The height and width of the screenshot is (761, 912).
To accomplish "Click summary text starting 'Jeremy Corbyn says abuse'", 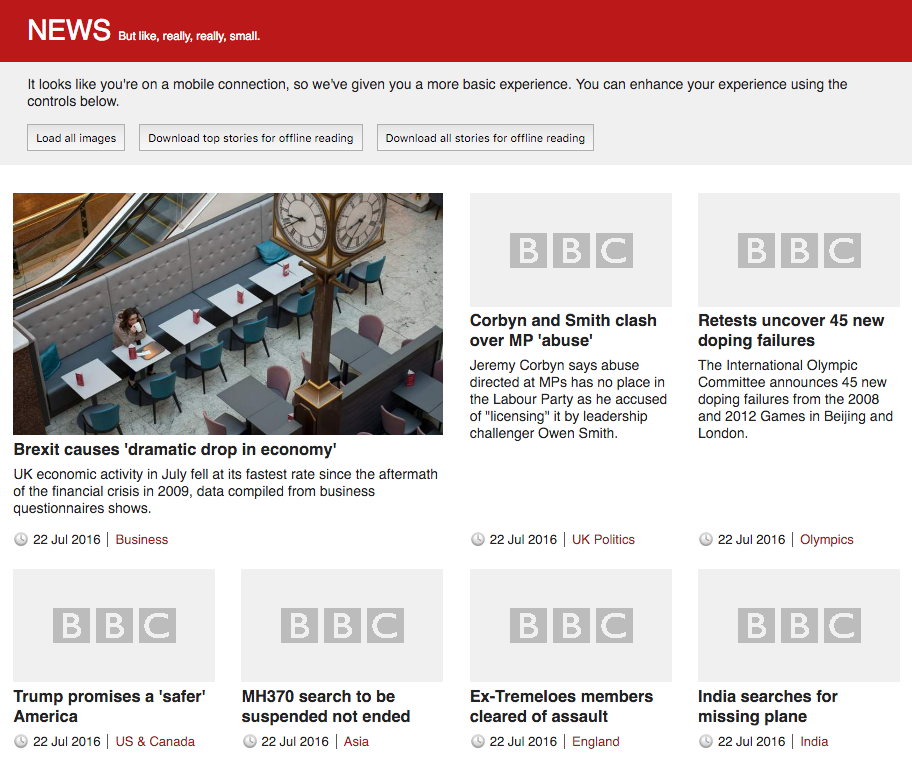I will [568, 399].
